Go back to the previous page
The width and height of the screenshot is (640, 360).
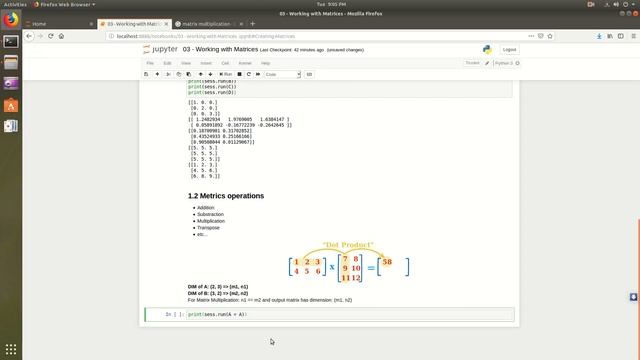[29, 36]
